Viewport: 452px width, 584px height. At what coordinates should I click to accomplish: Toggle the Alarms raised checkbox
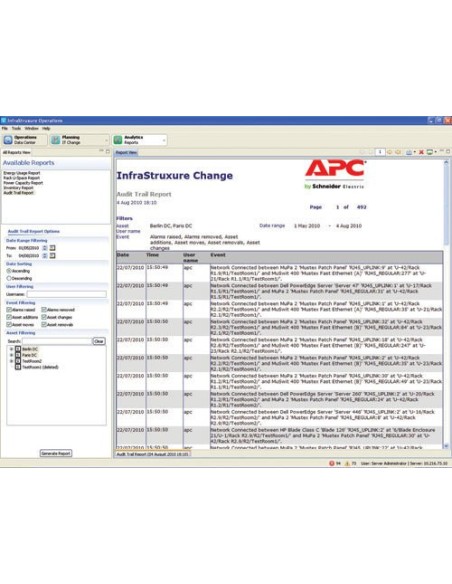point(9,310)
